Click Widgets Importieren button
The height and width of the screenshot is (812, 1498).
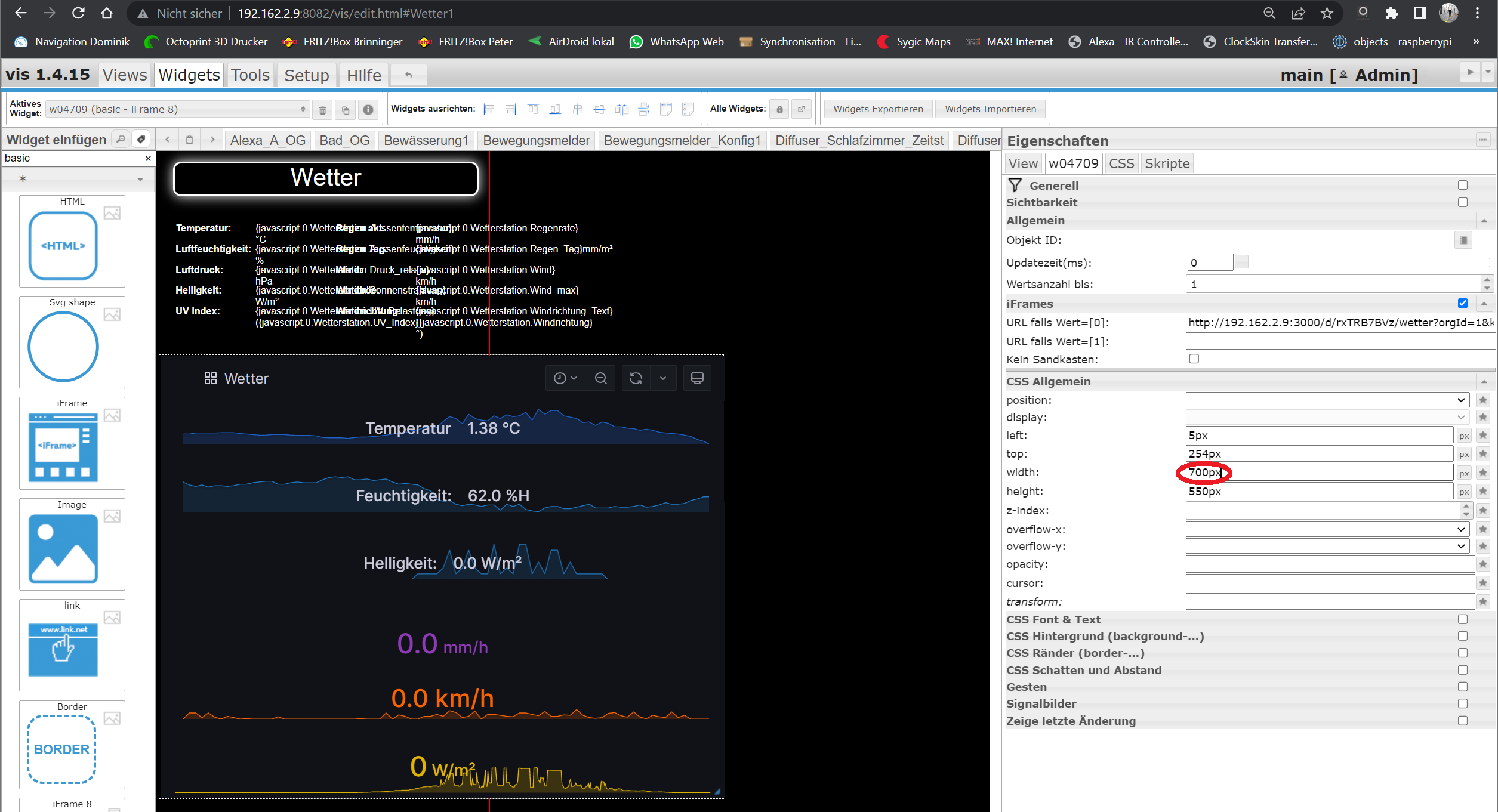(x=990, y=109)
